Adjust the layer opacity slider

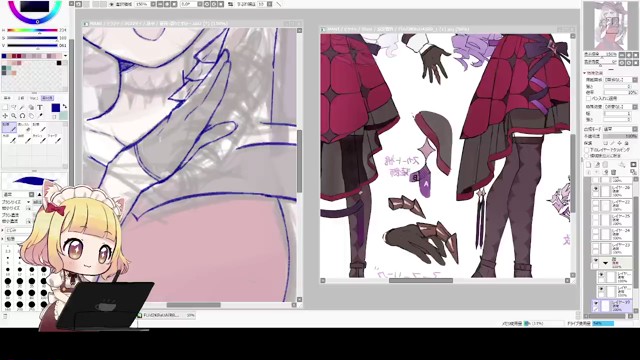[620, 136]
